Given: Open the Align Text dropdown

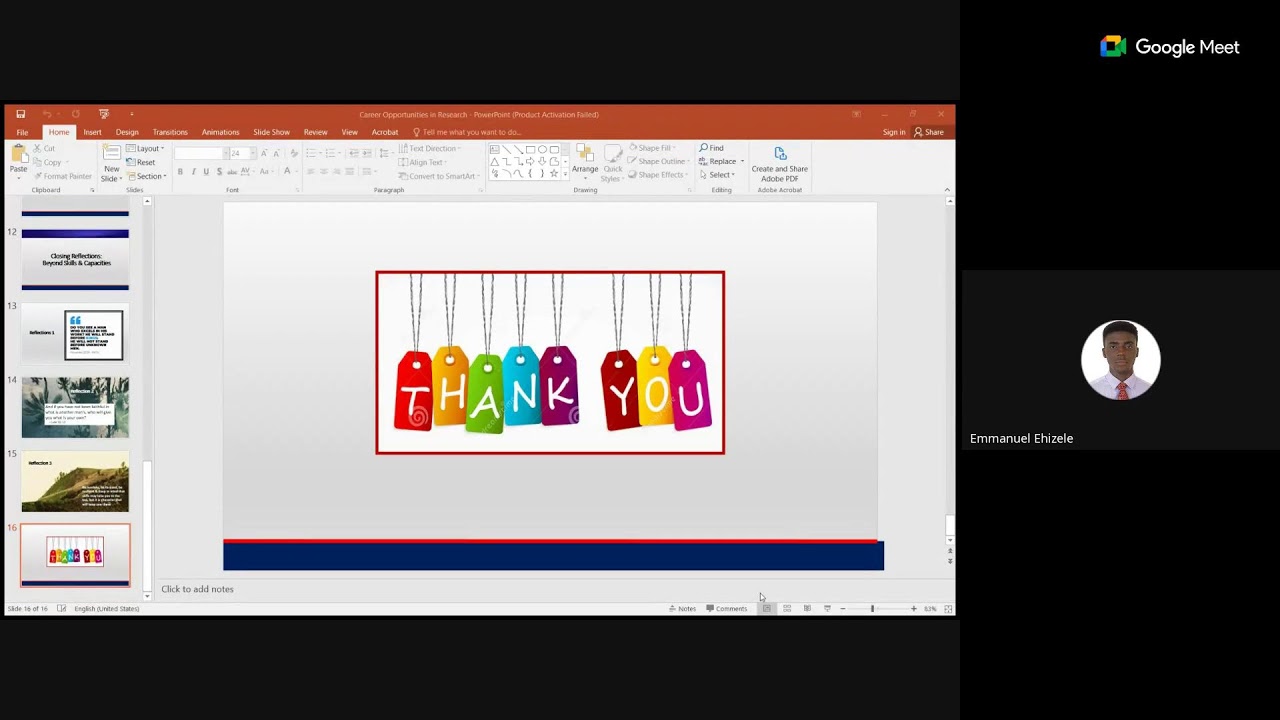Looking at the screenshot, I should click(x=423, y=162).
